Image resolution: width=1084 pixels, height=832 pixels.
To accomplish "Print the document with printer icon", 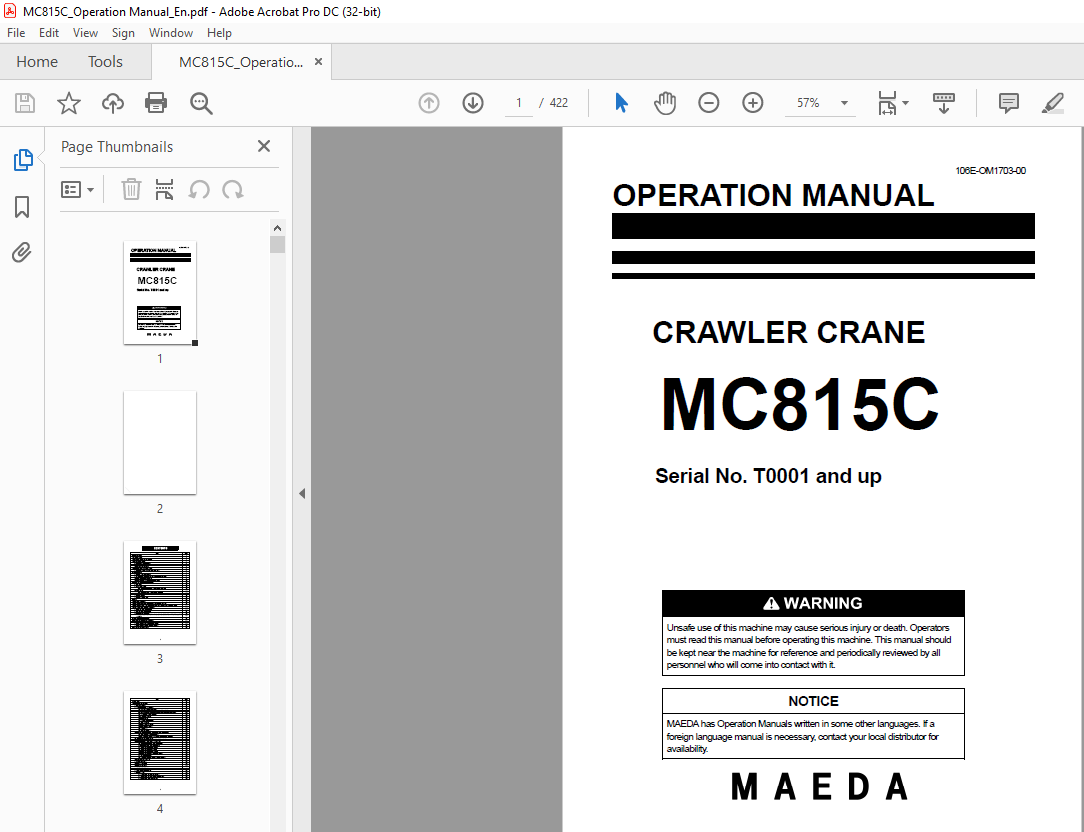I will [156, 103].
